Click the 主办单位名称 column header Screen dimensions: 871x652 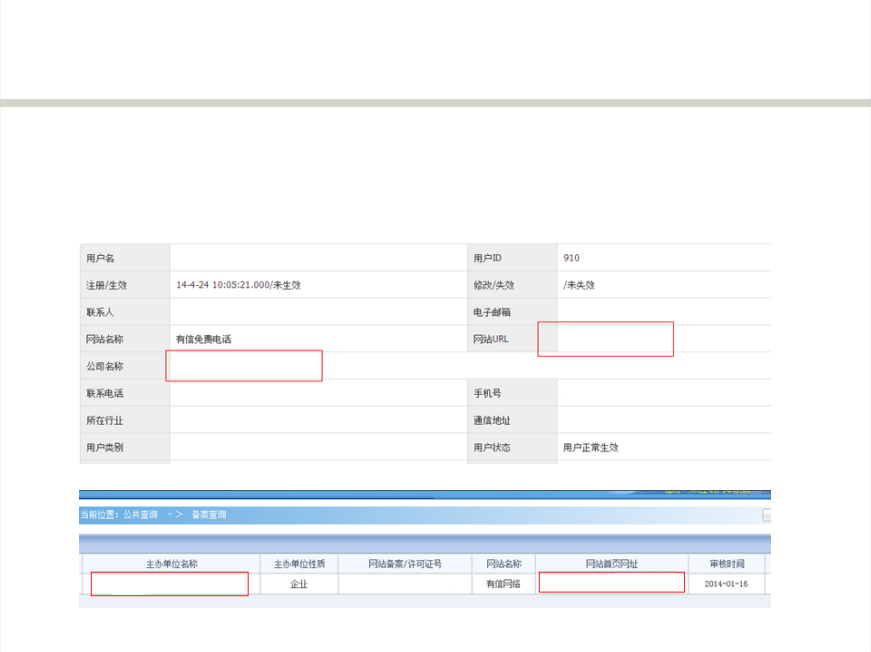172,564
